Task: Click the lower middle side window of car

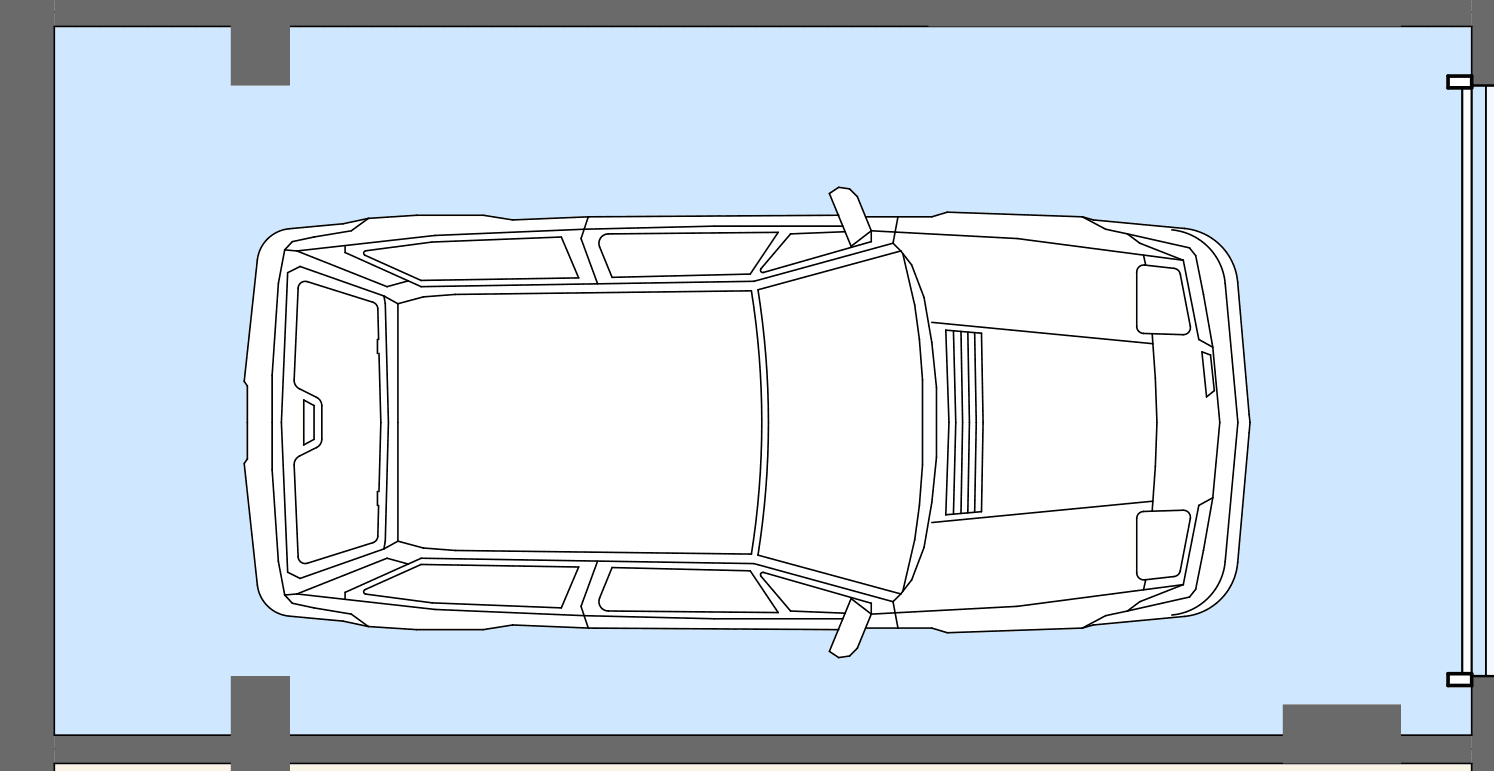Action: click(688, 590)
